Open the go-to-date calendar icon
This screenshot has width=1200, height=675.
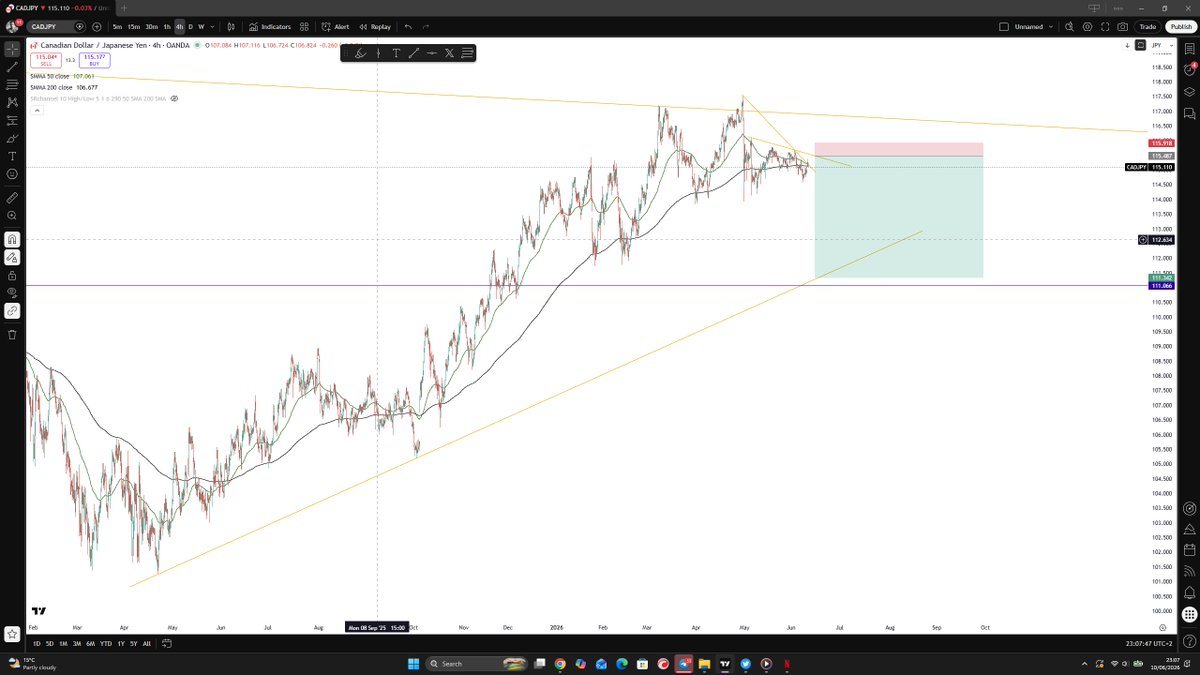[x=167, y=644]
